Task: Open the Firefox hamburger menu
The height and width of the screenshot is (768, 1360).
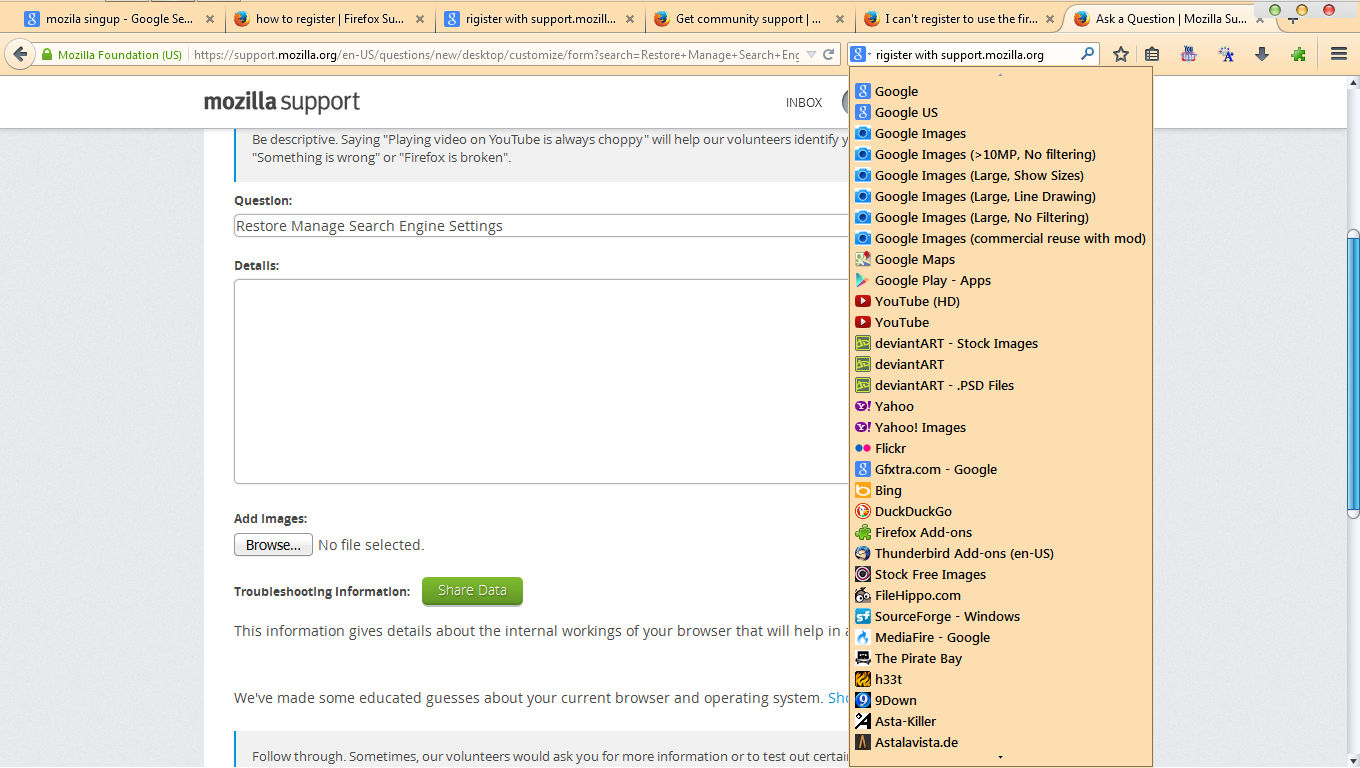Action: 1338,55
